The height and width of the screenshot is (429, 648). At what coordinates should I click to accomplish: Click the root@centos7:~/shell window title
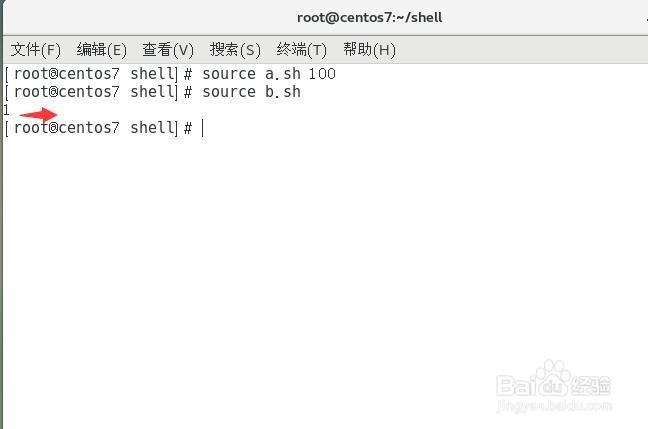pos(369,17)
